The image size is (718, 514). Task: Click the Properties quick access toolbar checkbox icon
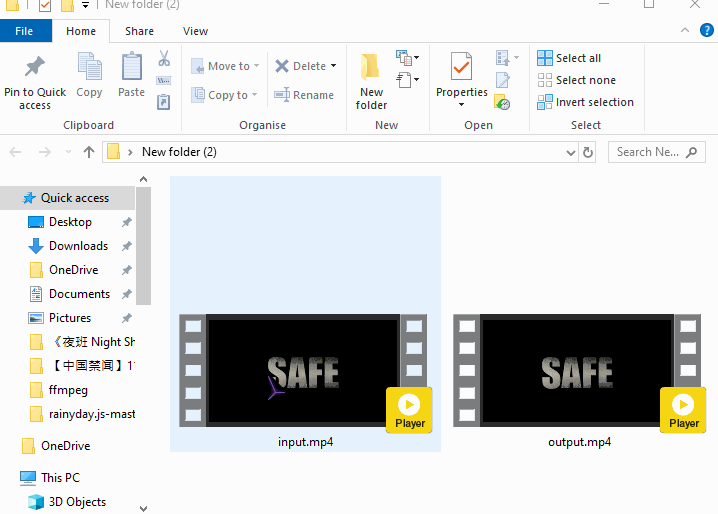point(45,5)
